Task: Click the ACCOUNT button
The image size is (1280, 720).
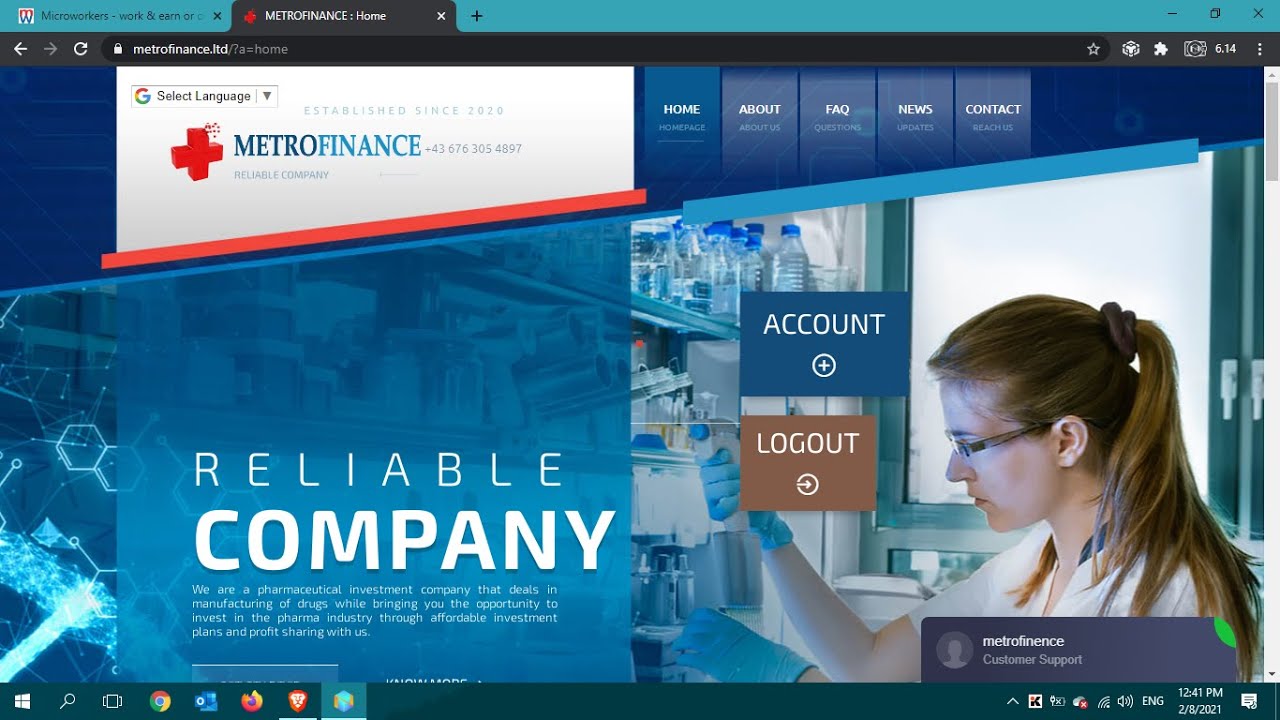Action: (824, 344)
